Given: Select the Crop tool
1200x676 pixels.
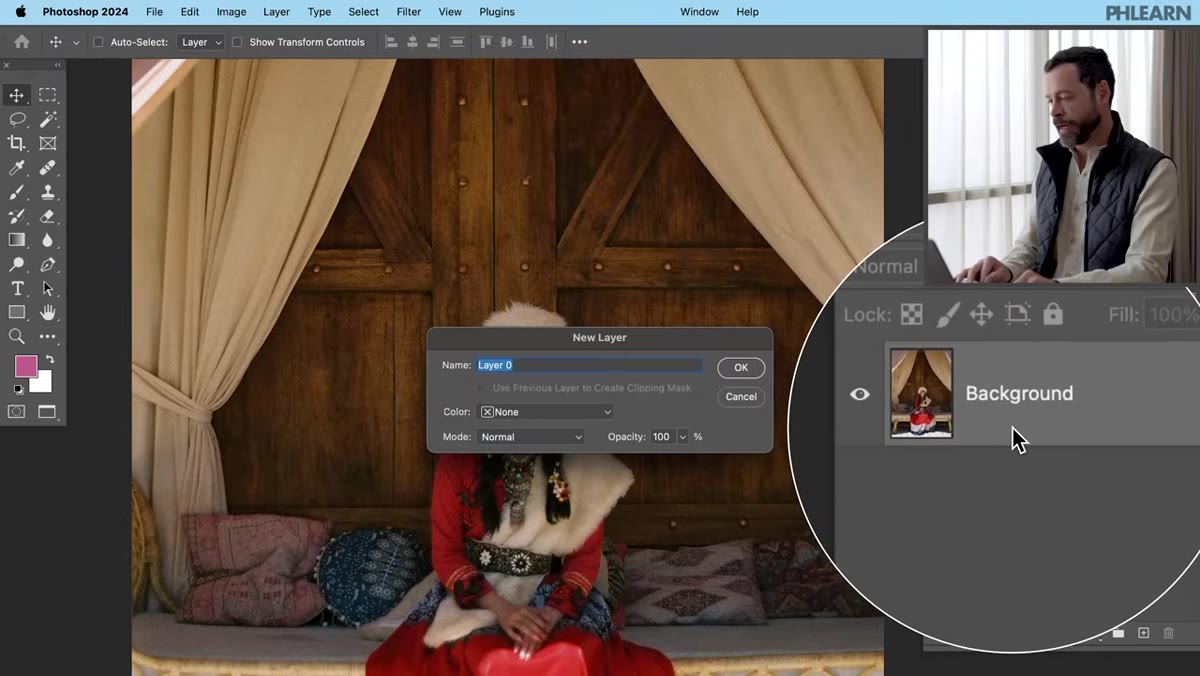Looking at the screenshot, I should coord(17,144).
